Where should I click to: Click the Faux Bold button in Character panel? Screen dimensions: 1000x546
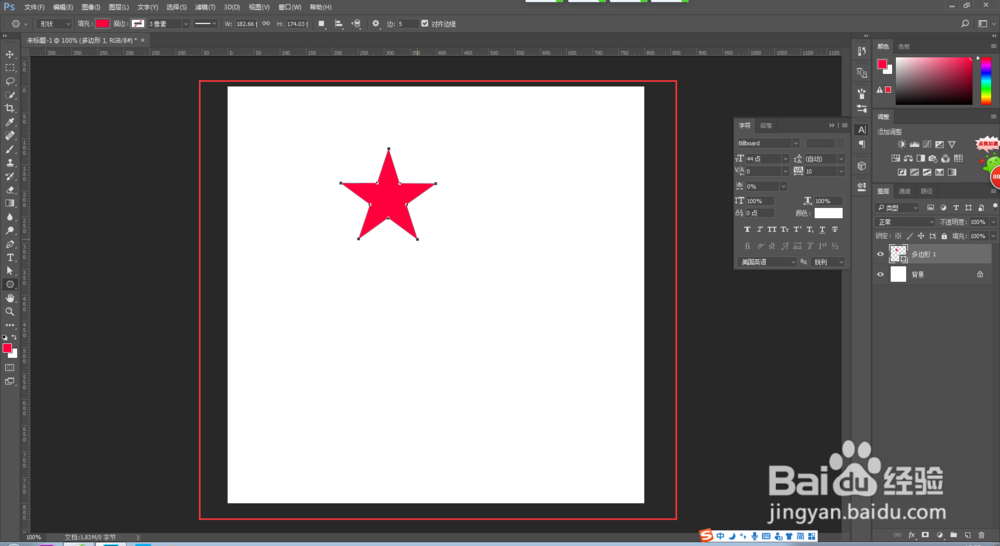click(747, 230)
